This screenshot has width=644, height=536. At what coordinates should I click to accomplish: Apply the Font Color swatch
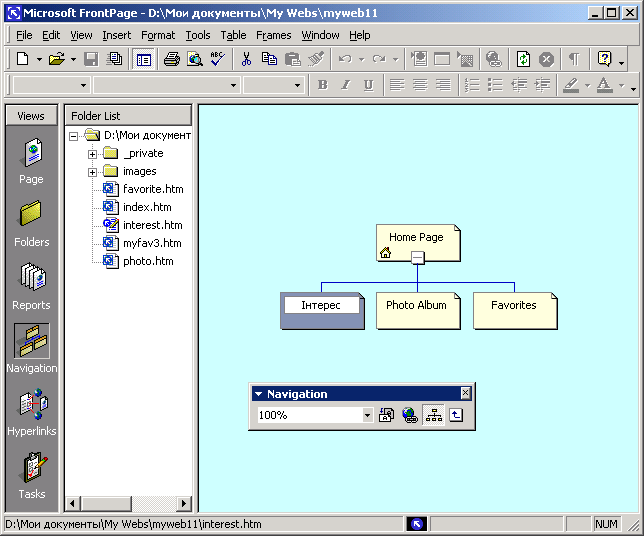[605, 85]
